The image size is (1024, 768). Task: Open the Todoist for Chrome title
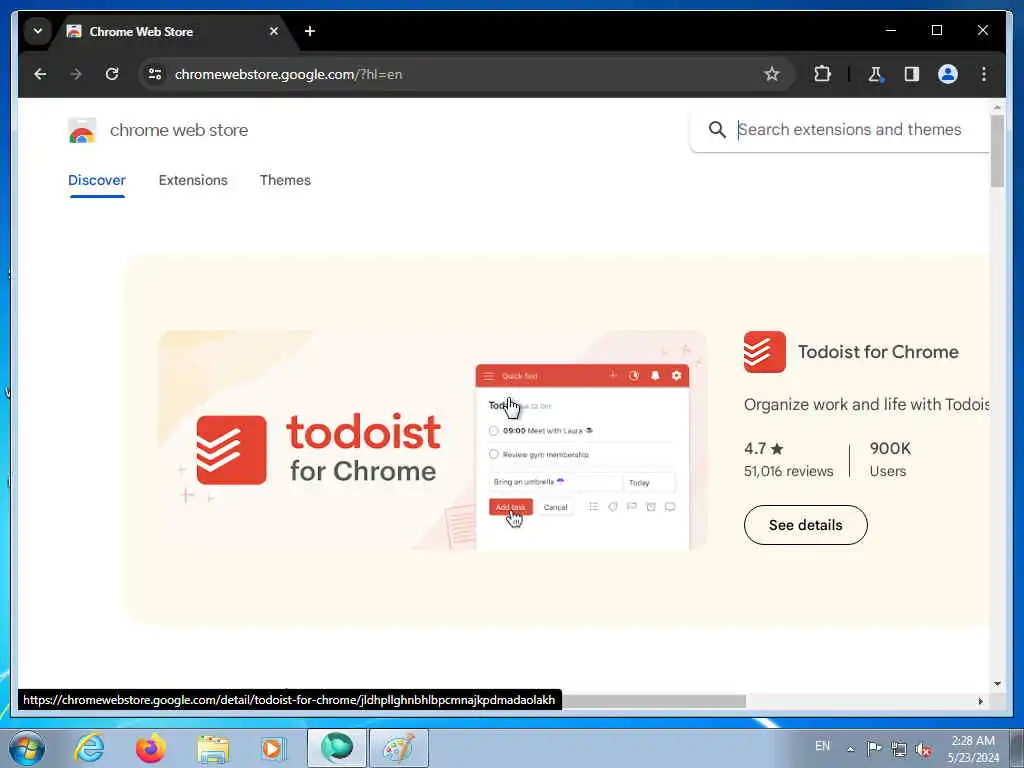point(878,352)
